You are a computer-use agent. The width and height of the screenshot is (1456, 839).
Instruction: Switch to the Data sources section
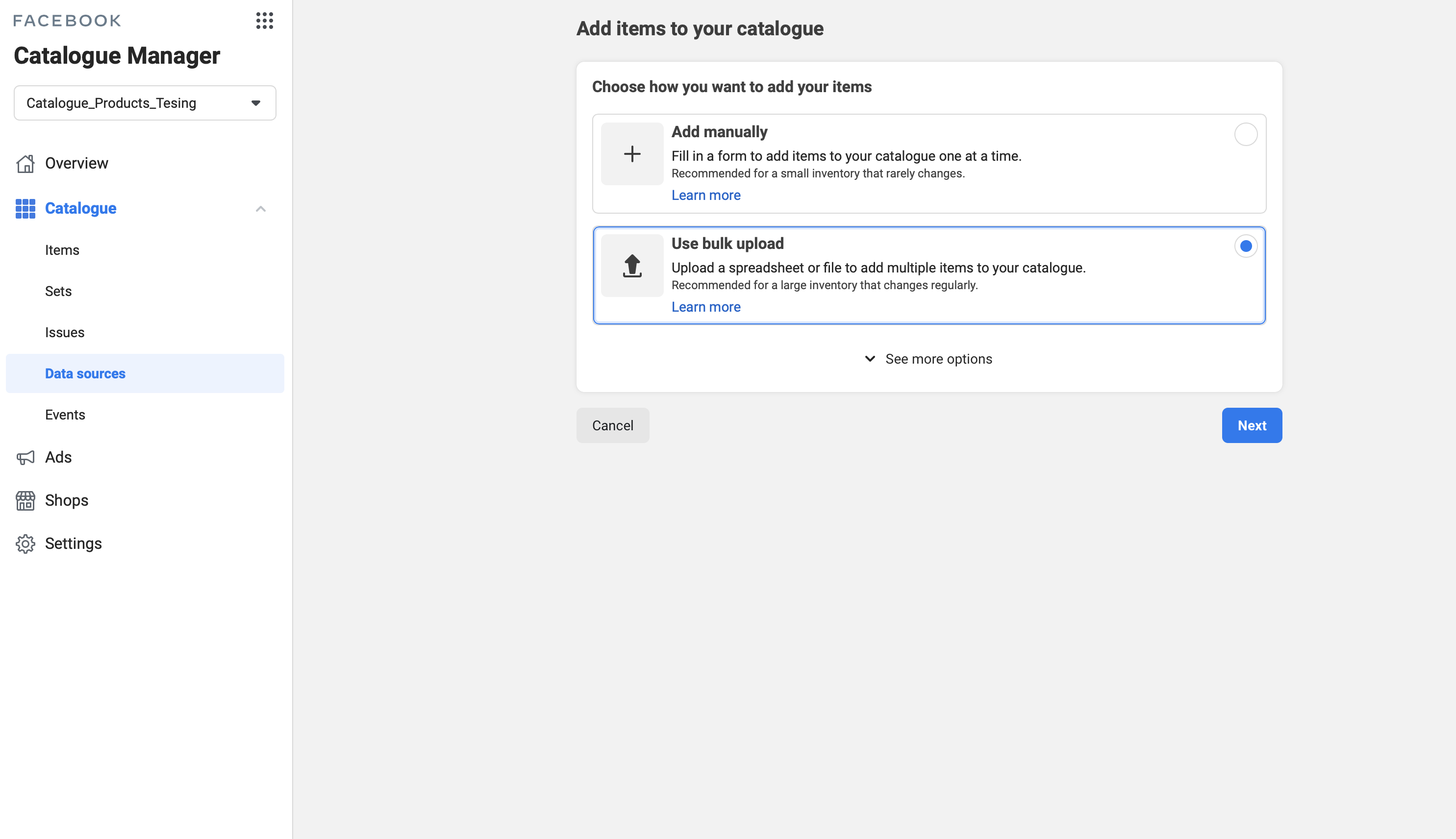pyautogui.click(x=85, y=373)
